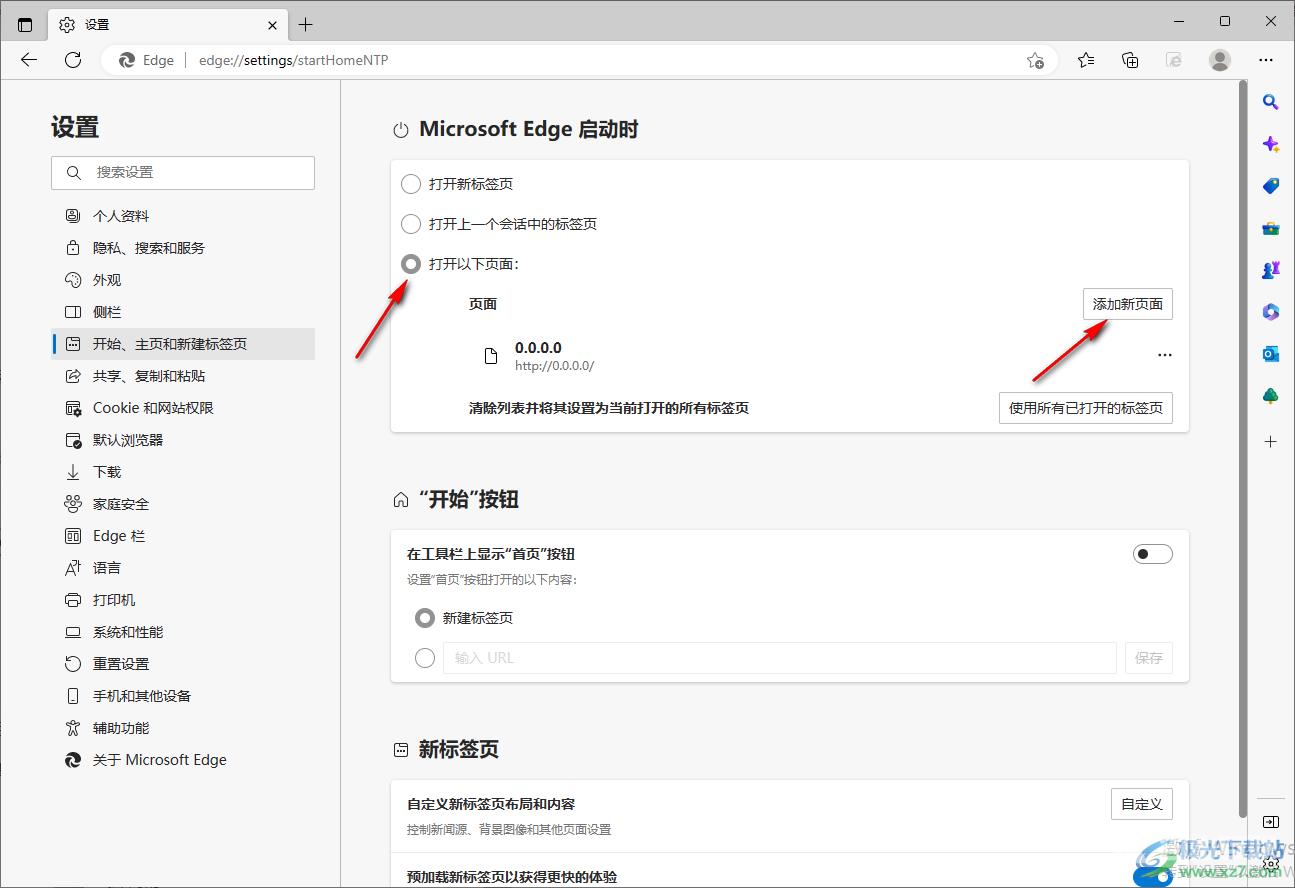
Task: Click the http://0.0.0.0/ page entry text
Action: (x=554, y=366)
